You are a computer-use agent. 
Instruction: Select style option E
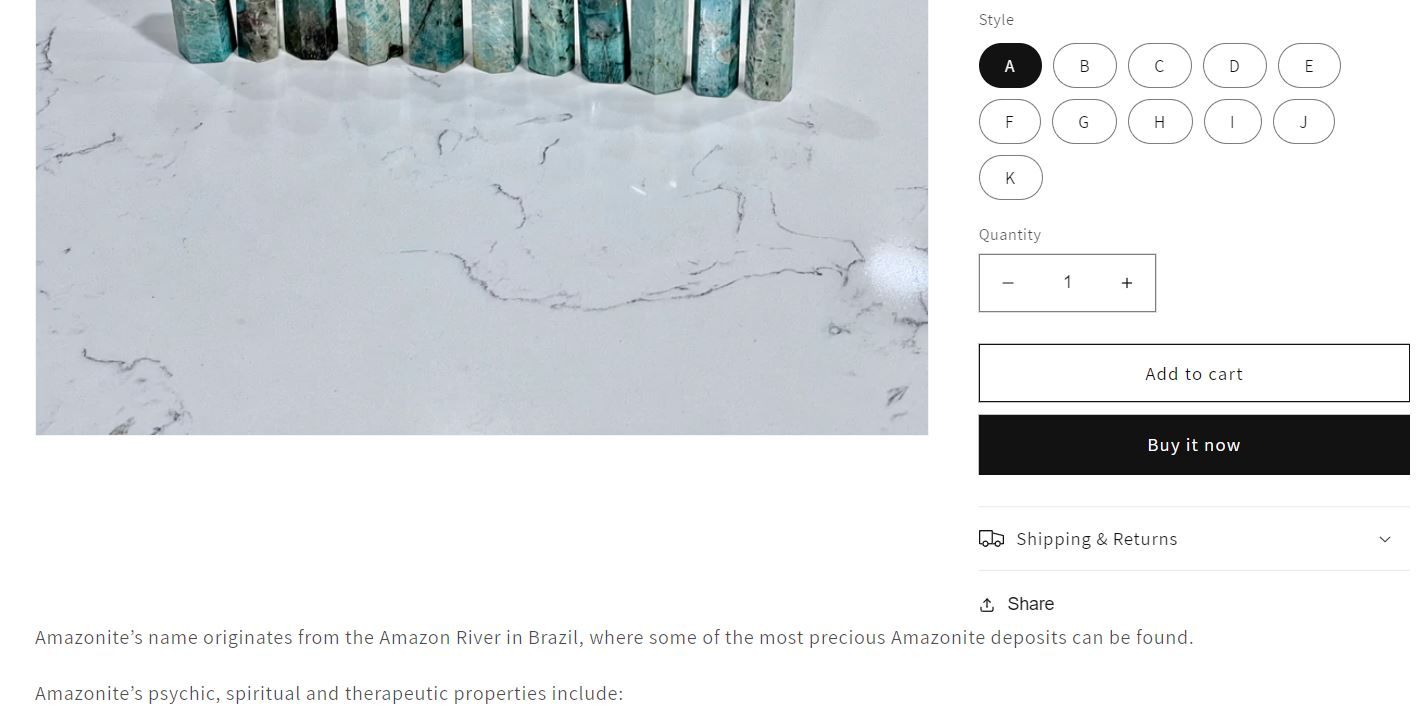1309,66
